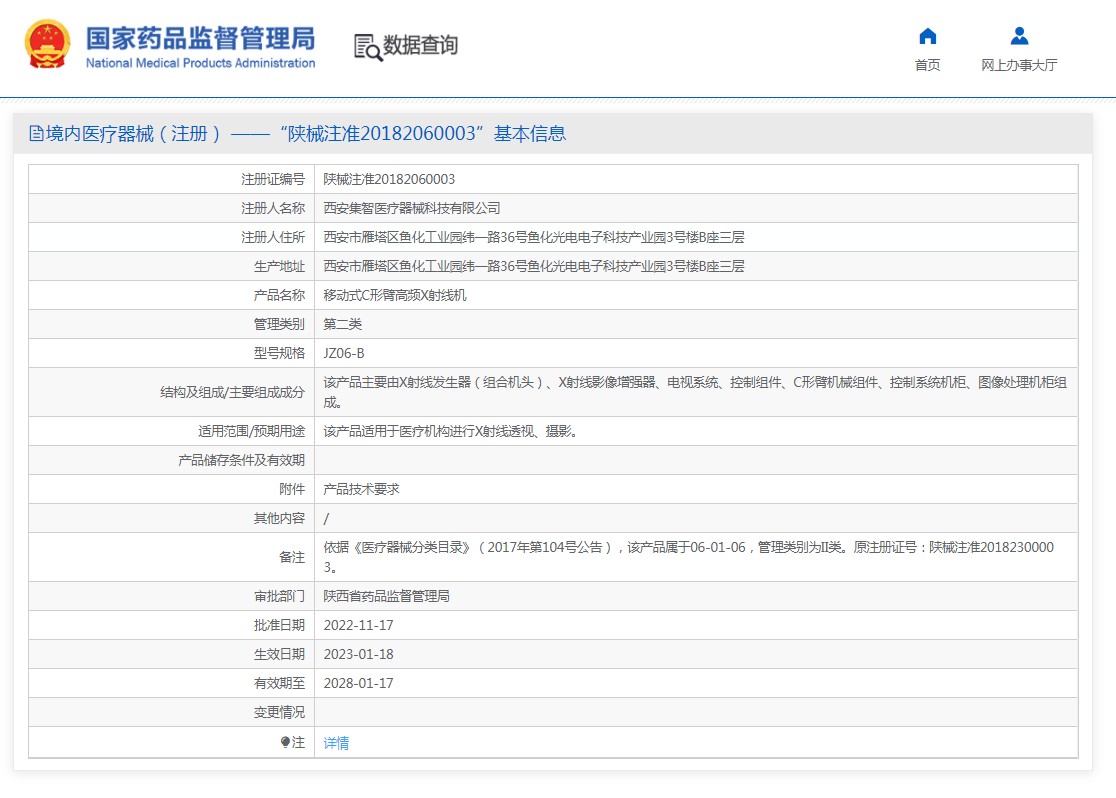This screenshot has height=798, width=1116.
Task: Click the 注册证编号 label
Action: 273,179
